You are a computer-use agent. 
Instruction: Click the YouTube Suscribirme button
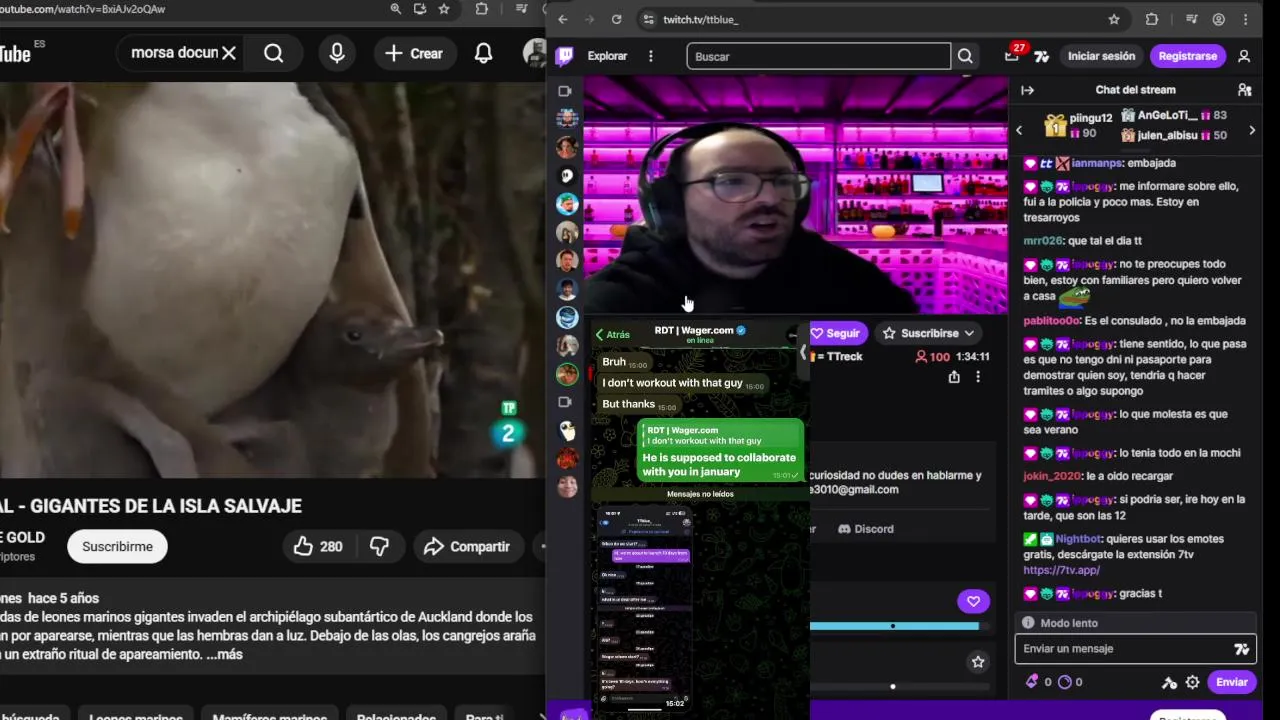(117, 546)
